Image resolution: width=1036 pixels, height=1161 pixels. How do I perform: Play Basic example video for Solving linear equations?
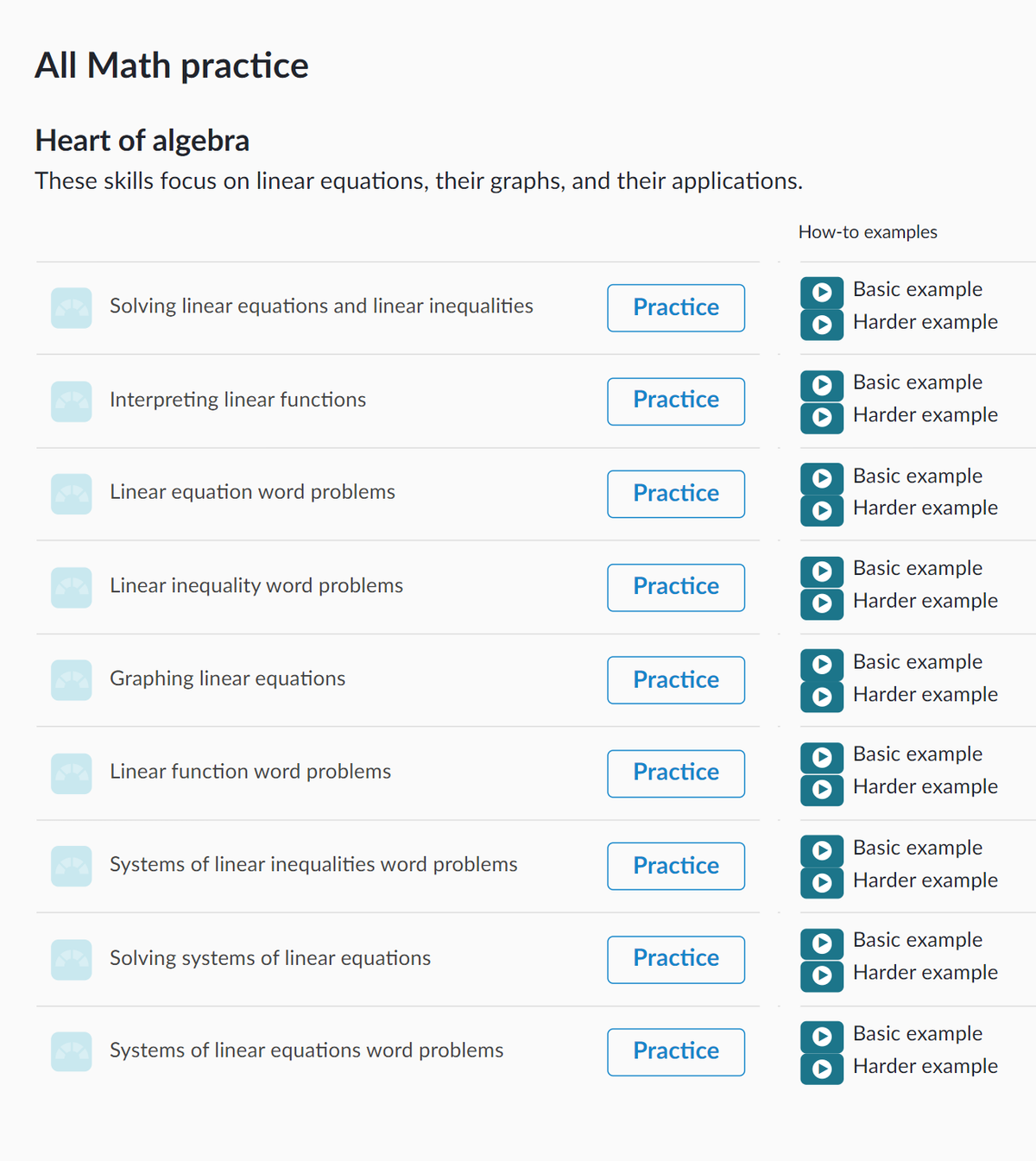pos(822,293)
